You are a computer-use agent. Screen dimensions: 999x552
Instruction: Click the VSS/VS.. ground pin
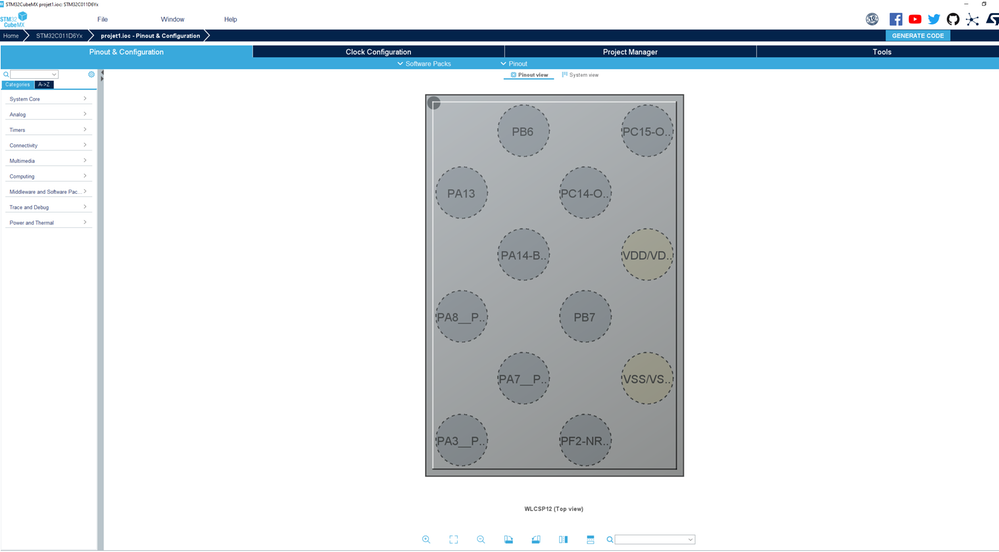tap(647, 379)
